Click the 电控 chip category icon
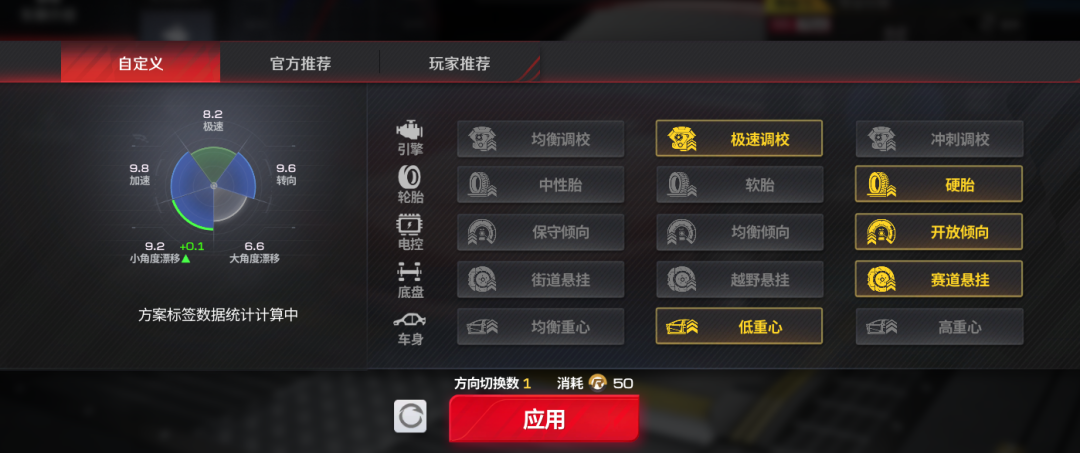 (410, 224)
